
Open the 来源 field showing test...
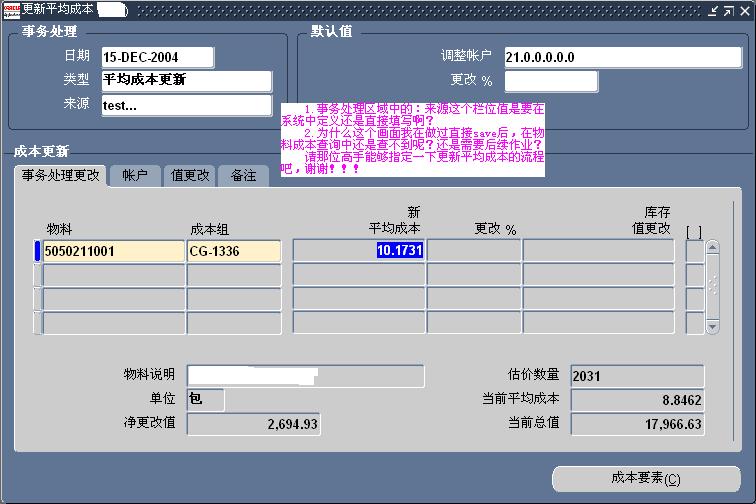(186, 105)
